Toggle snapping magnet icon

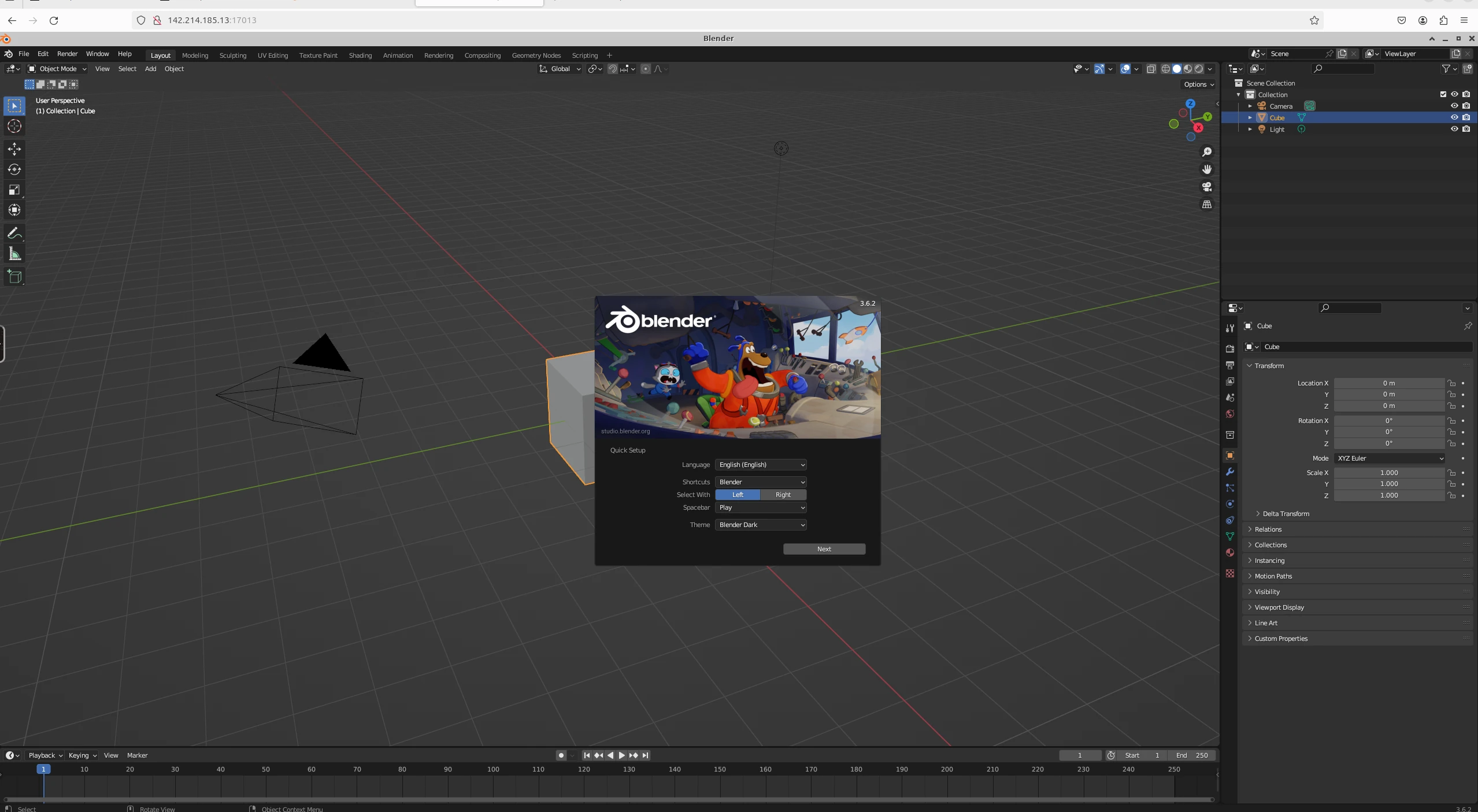[613, 69]
